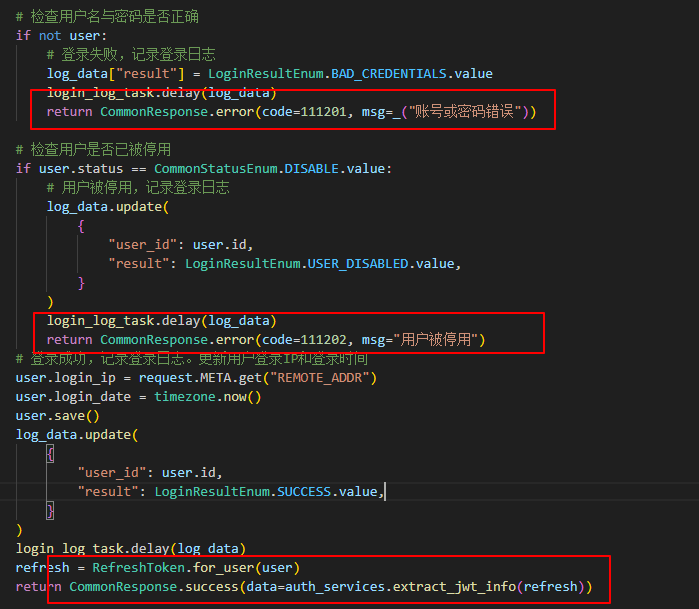The height and width of the screenshot is (609, 699).
Task: Click the comment "登录失败，记录登录日志"
Action: 130,54
